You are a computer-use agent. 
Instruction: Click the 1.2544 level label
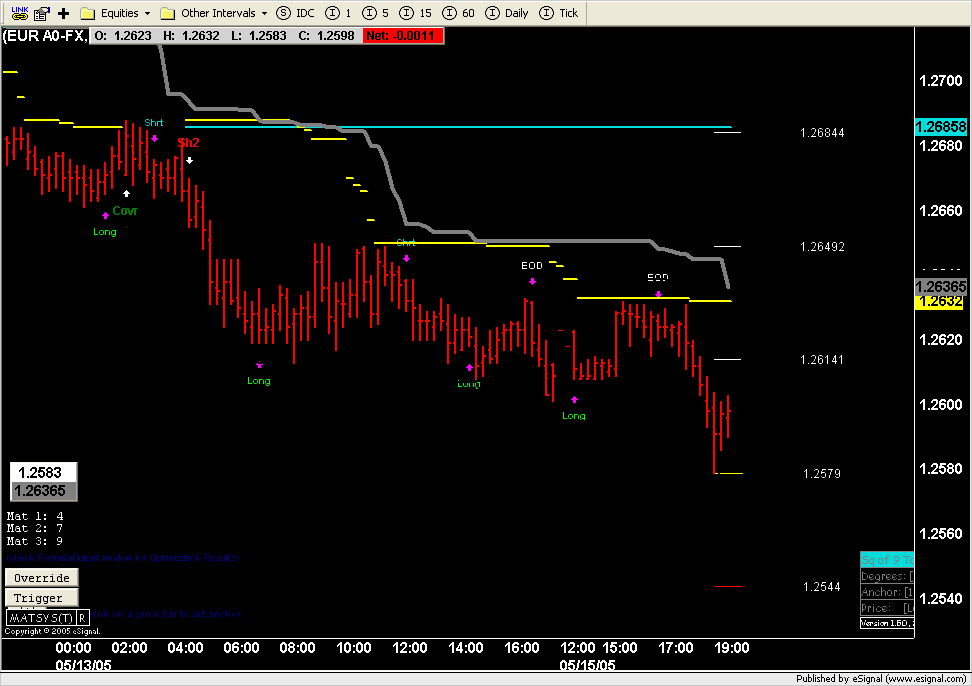[x=822, y=587]
